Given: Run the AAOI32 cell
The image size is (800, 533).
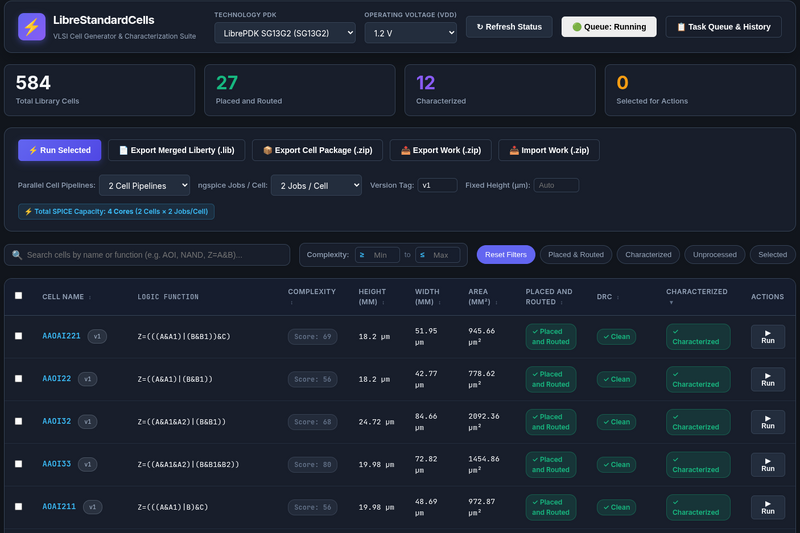Looking at the screenshot, I should 767,422.
